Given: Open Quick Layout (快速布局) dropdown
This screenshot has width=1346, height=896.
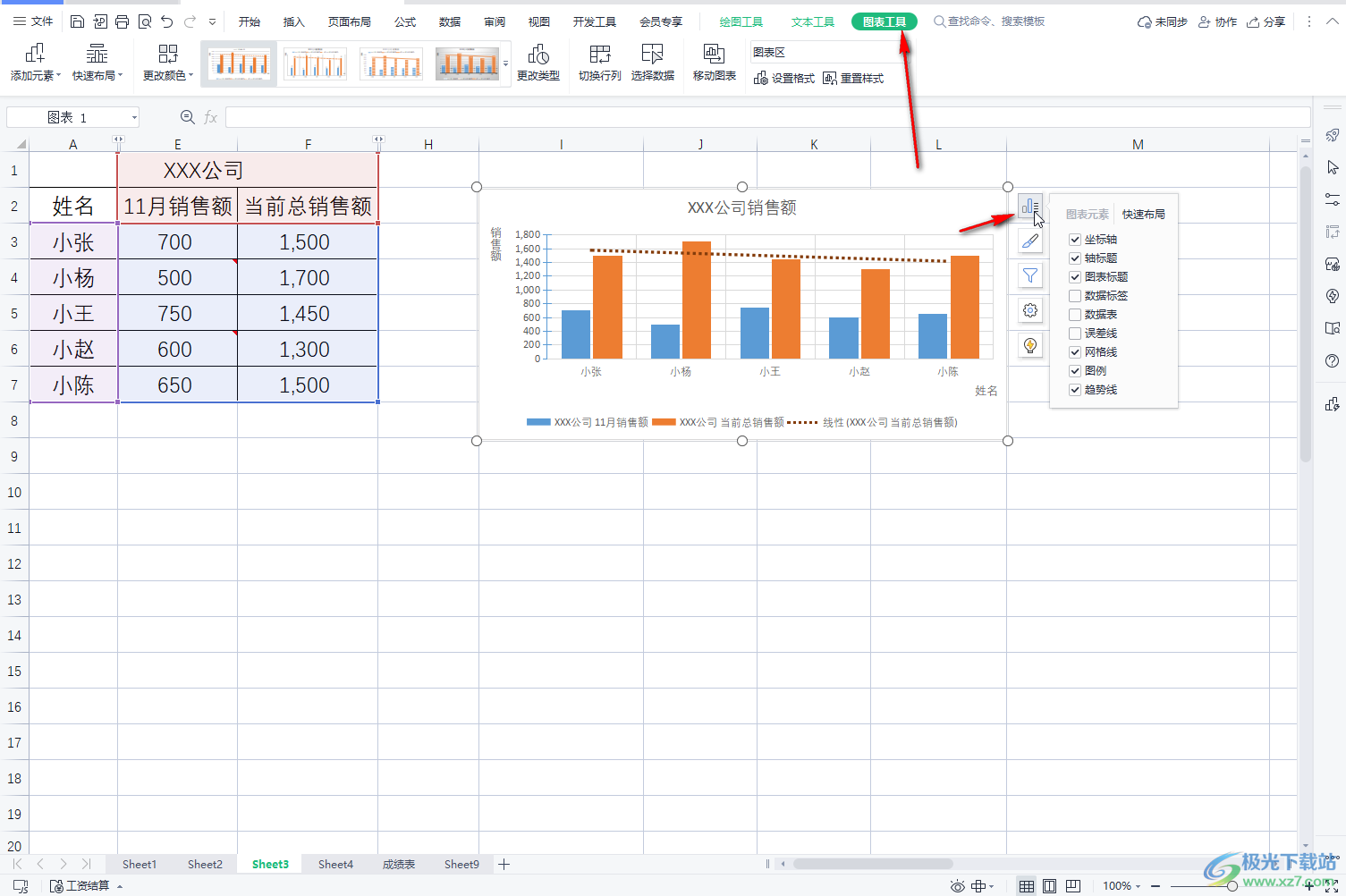Looking at the screenshot, I should pyautogui.click(x=97, y=63).
